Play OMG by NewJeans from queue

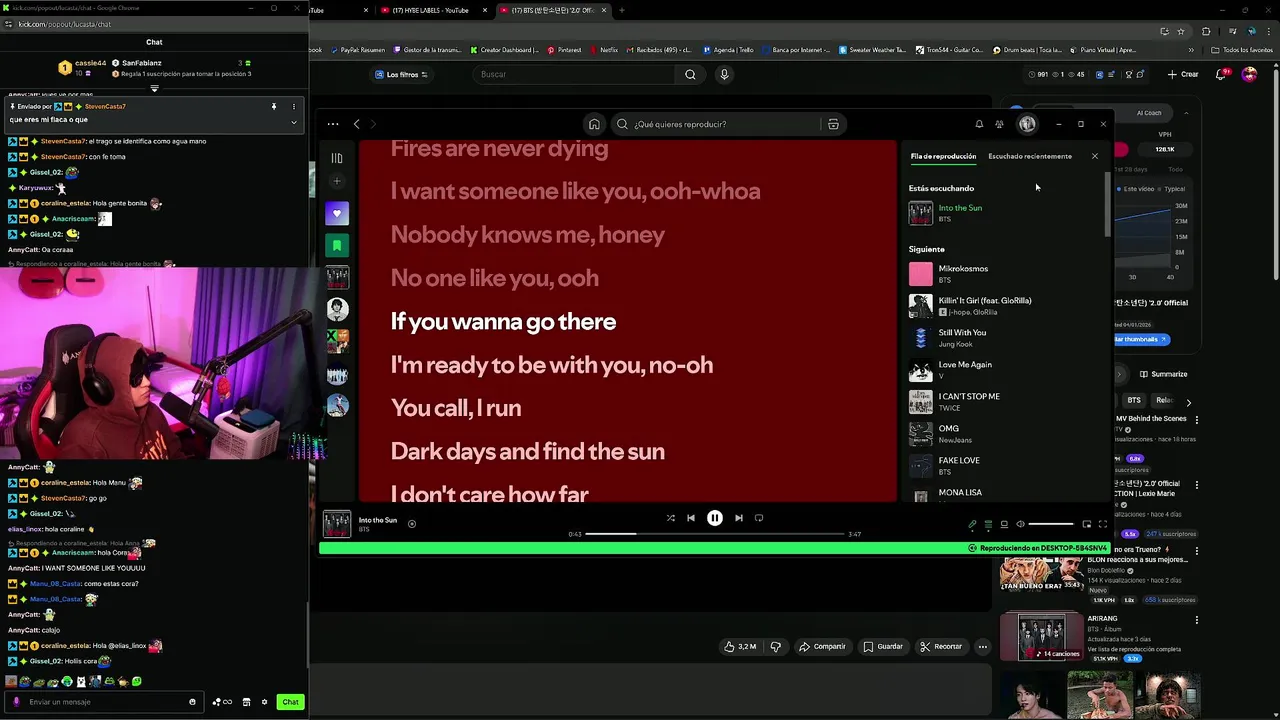pos(1005,434)
